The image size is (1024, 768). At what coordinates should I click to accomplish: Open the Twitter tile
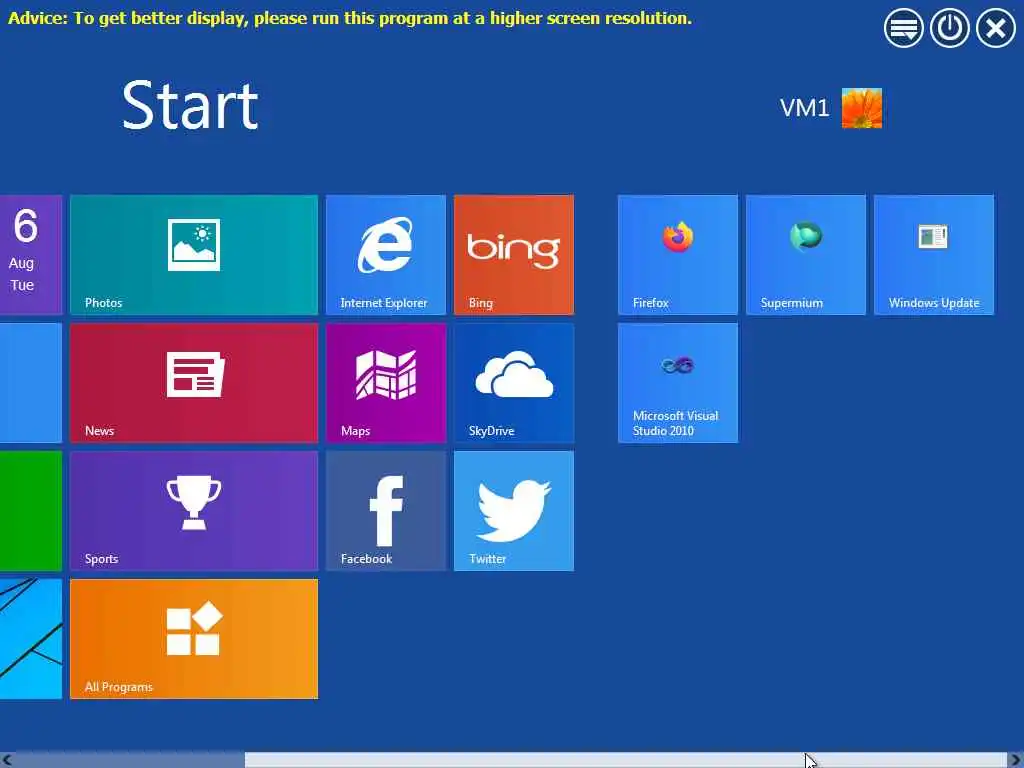(514, 511)
